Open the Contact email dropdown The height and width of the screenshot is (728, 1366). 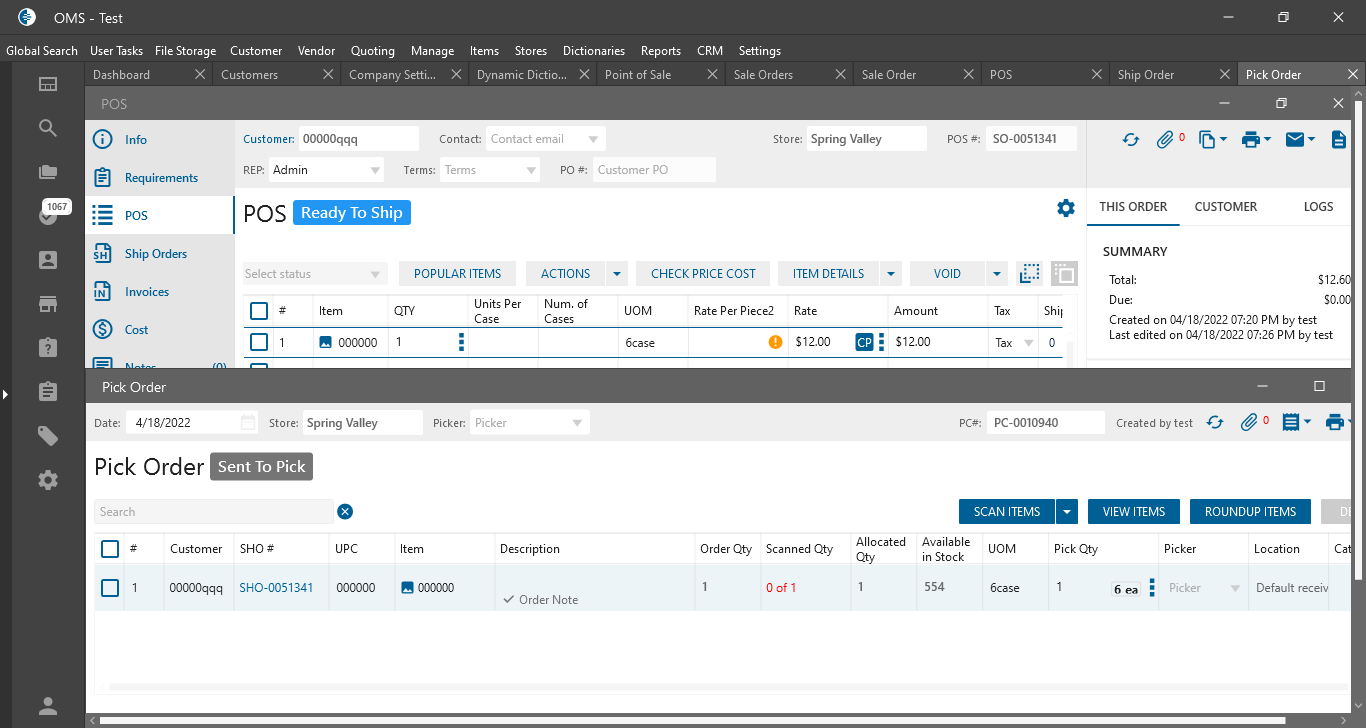(593, 139)
